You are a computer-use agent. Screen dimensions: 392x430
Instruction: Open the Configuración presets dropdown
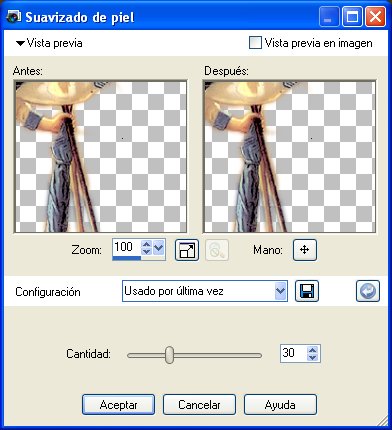coord(281,291)
